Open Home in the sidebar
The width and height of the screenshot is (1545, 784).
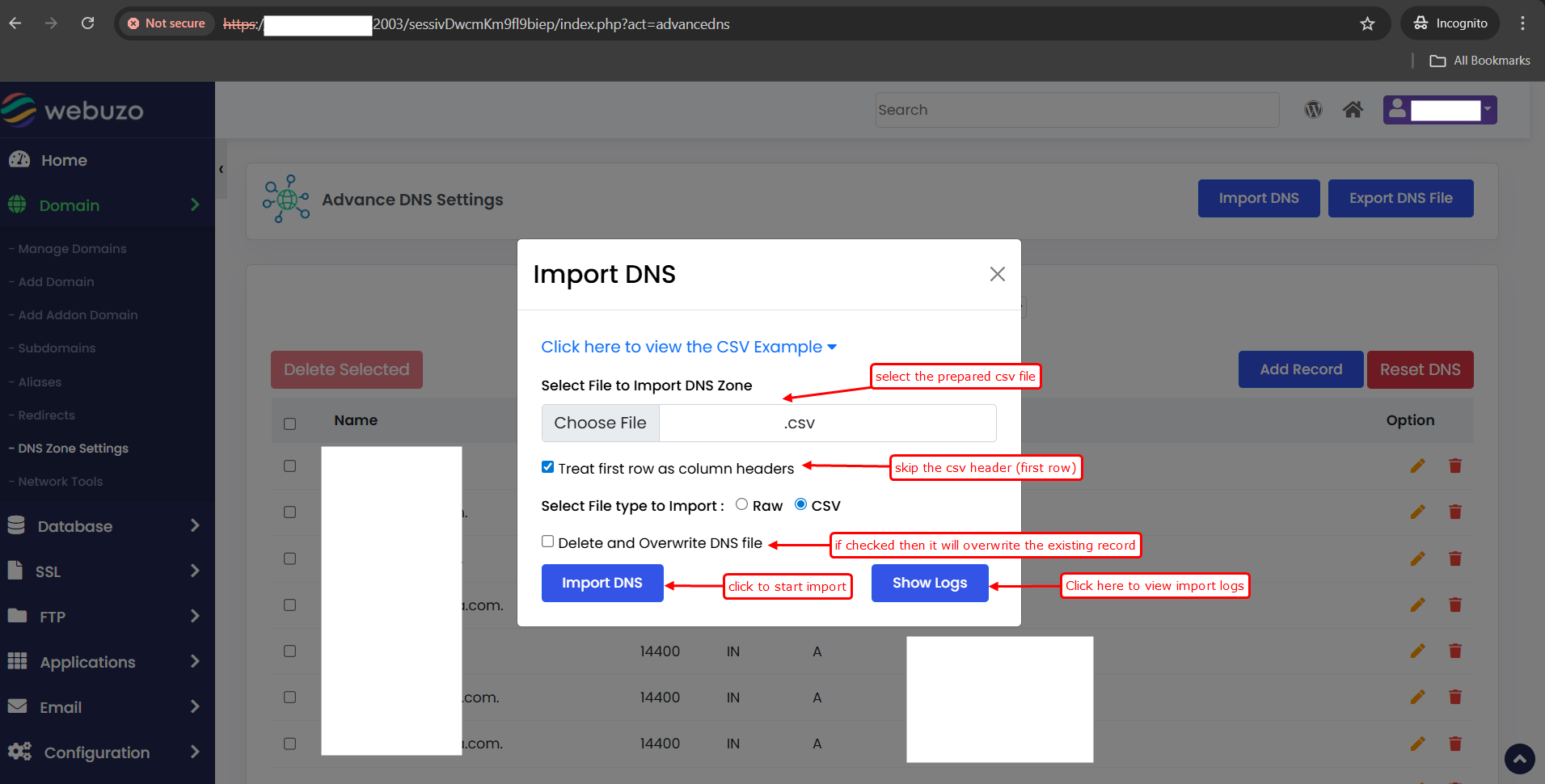[64, 160]
